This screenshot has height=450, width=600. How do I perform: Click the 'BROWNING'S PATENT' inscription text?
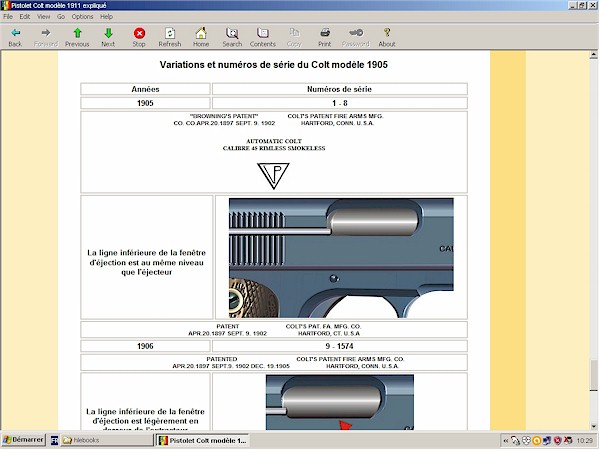(x=224, y=116)
